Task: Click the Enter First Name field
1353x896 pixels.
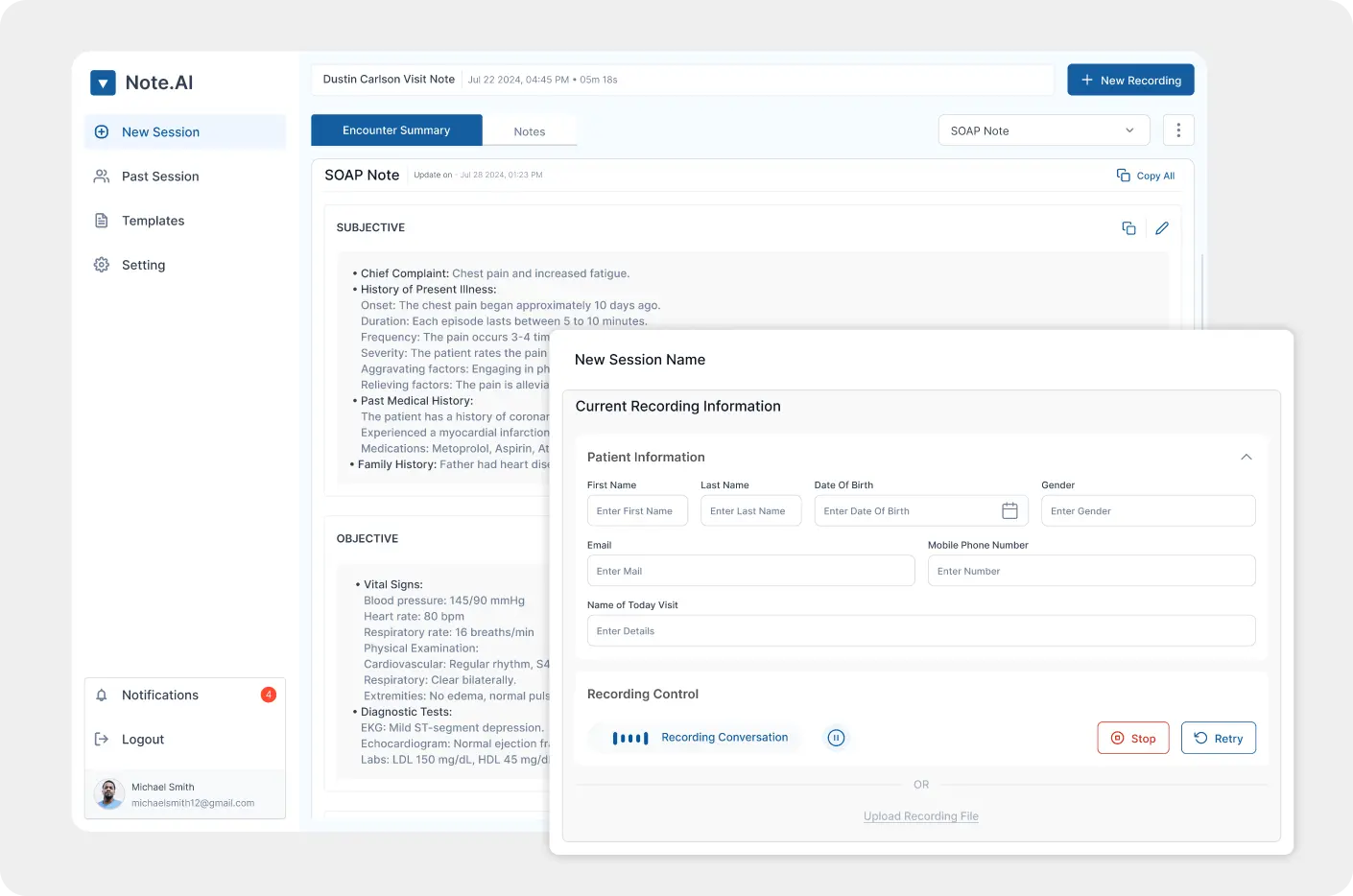Action: coord(637,510)
